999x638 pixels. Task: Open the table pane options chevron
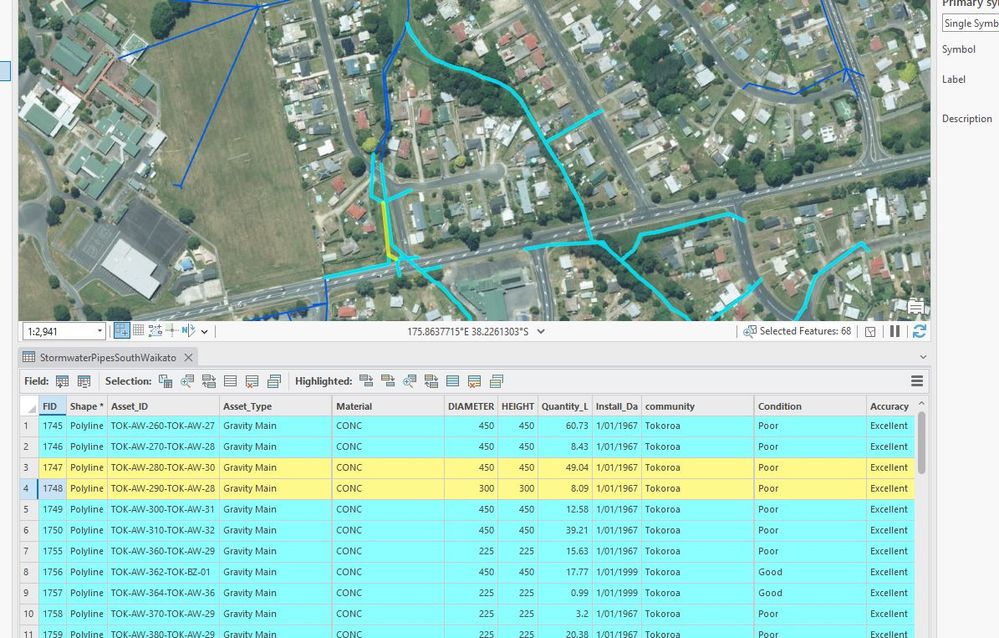(x=923, y=357)
